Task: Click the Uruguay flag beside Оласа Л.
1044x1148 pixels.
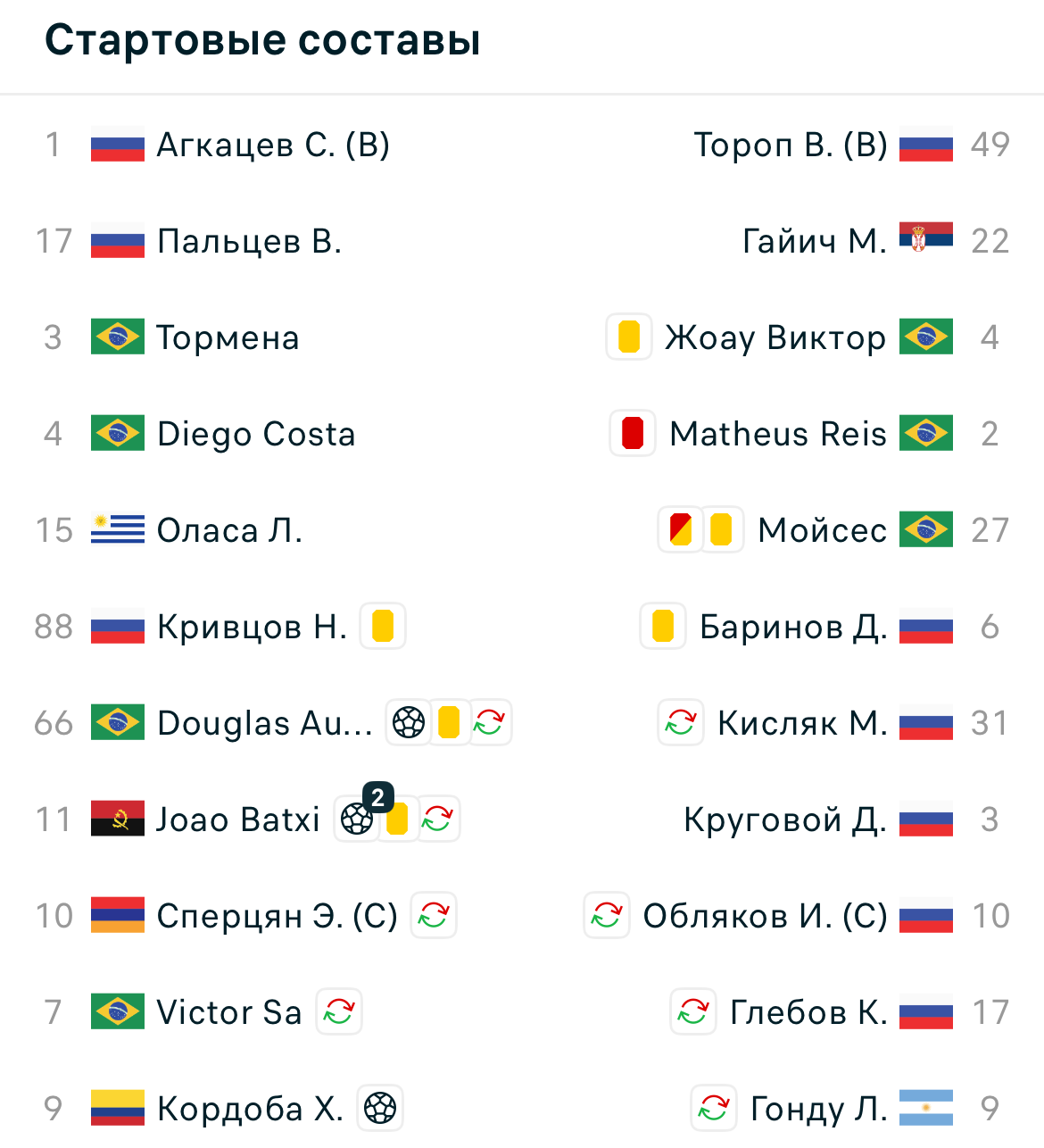Action: pyautogui.click(x=118, y=530)
